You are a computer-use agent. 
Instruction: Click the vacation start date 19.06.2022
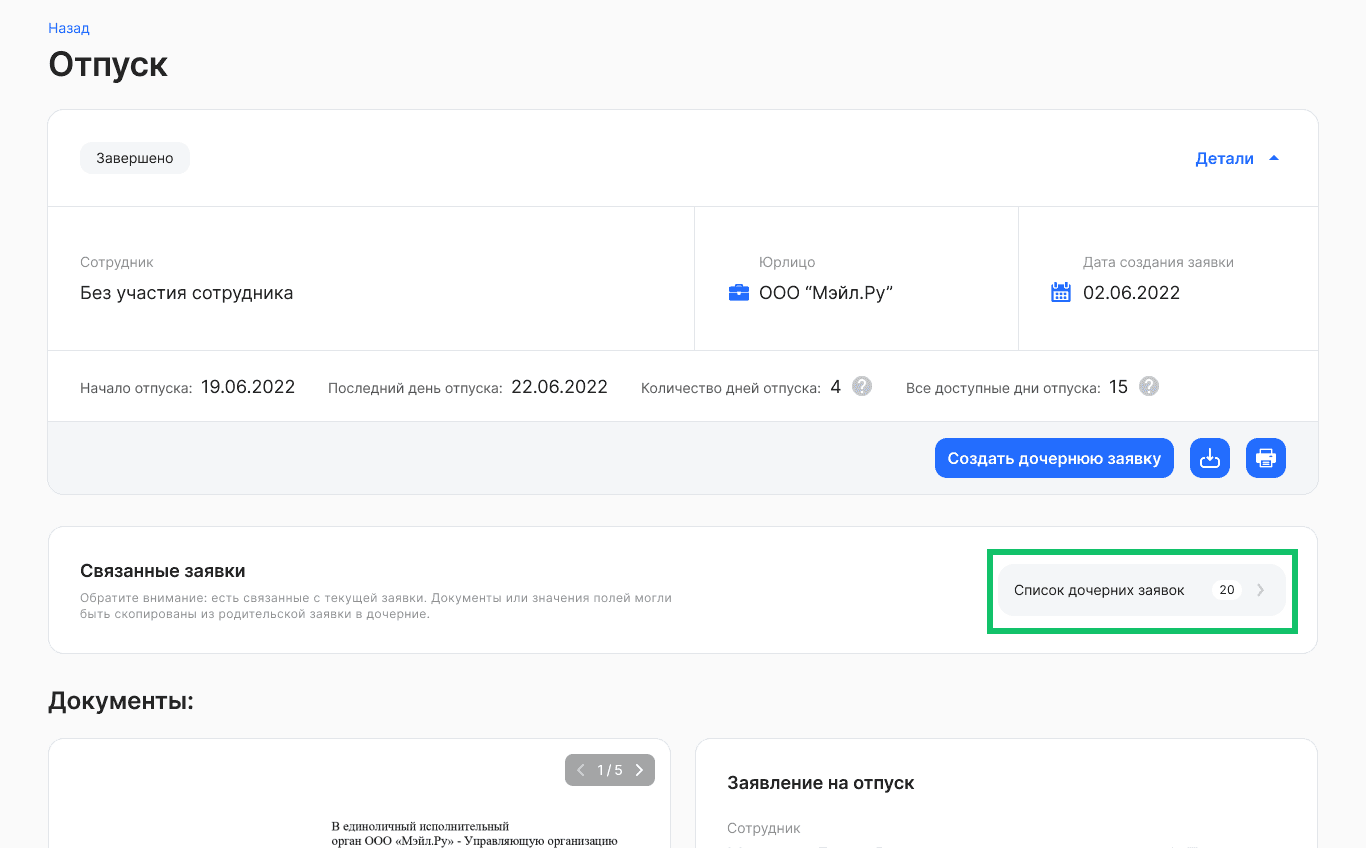248,387
